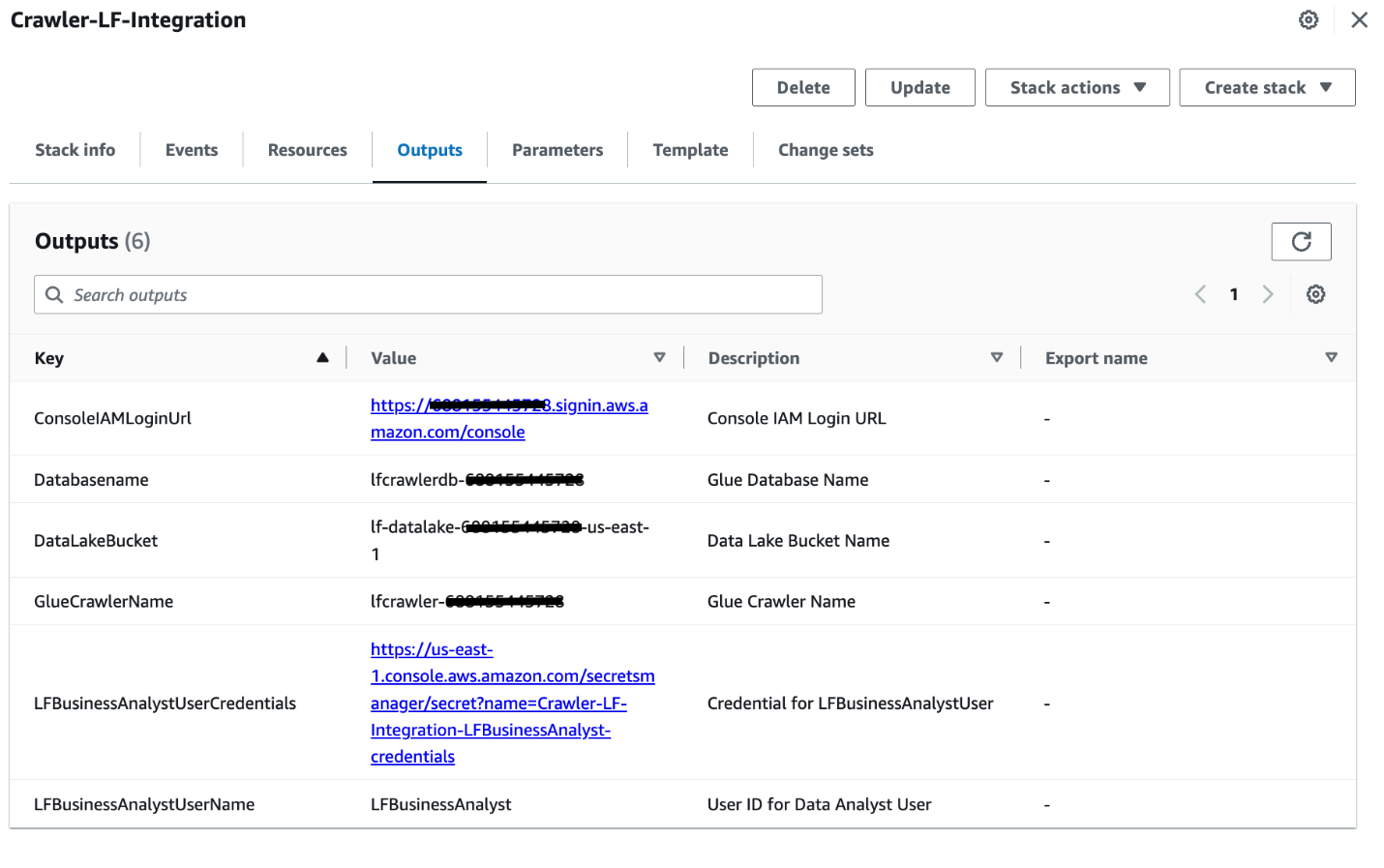Image resolution: width=1384 pixels, height=868 pixels.
Task: Click the Outputs (6) heading
Action: coord(93,241)
